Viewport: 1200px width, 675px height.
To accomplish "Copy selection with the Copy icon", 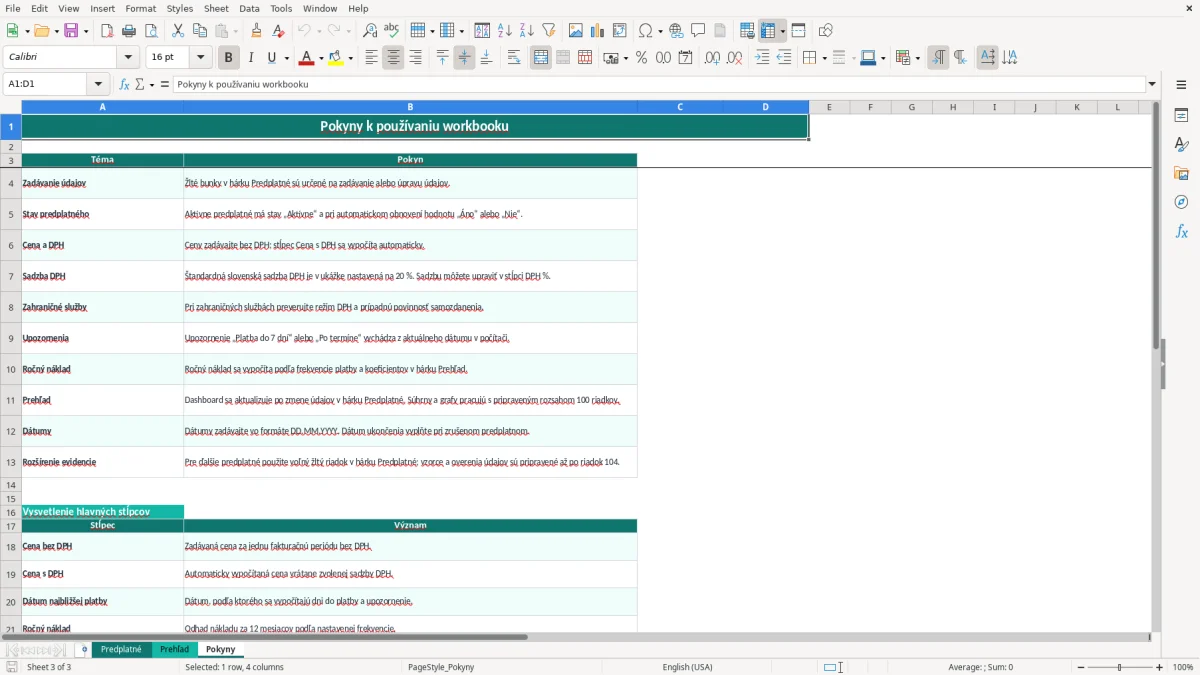I will tap(200, 31).
